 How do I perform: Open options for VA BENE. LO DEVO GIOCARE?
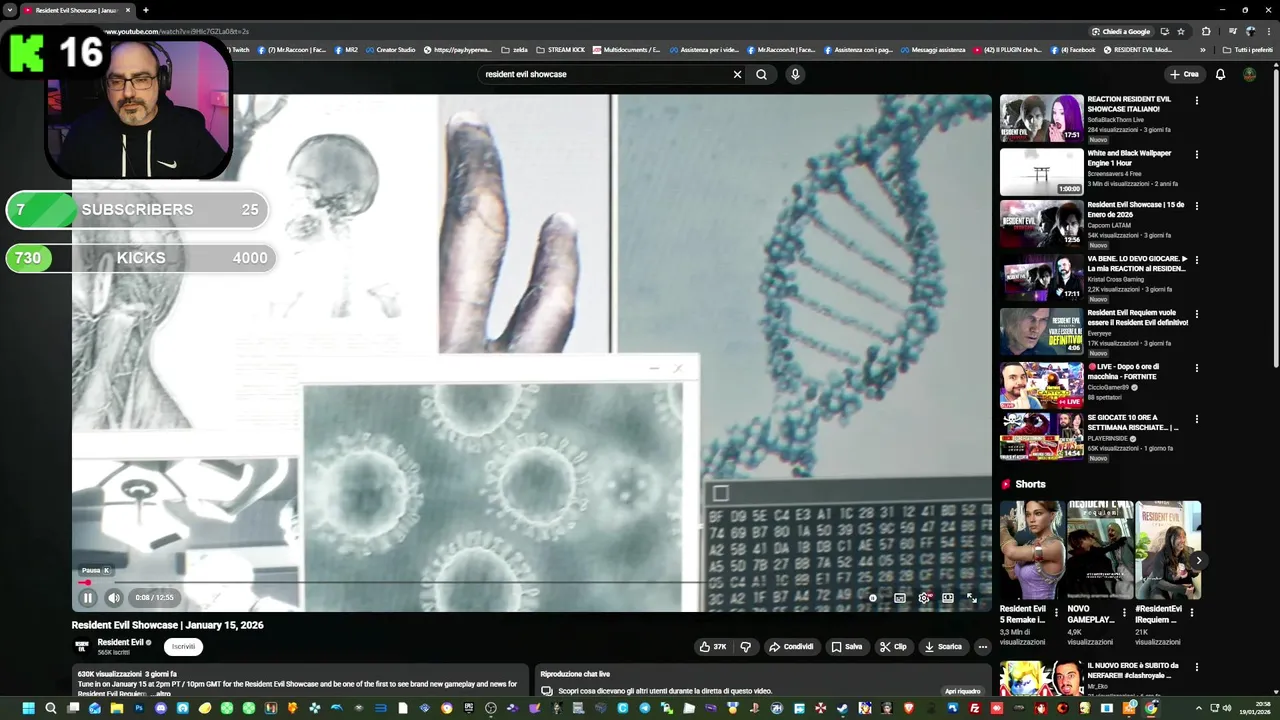(1197, 260)
